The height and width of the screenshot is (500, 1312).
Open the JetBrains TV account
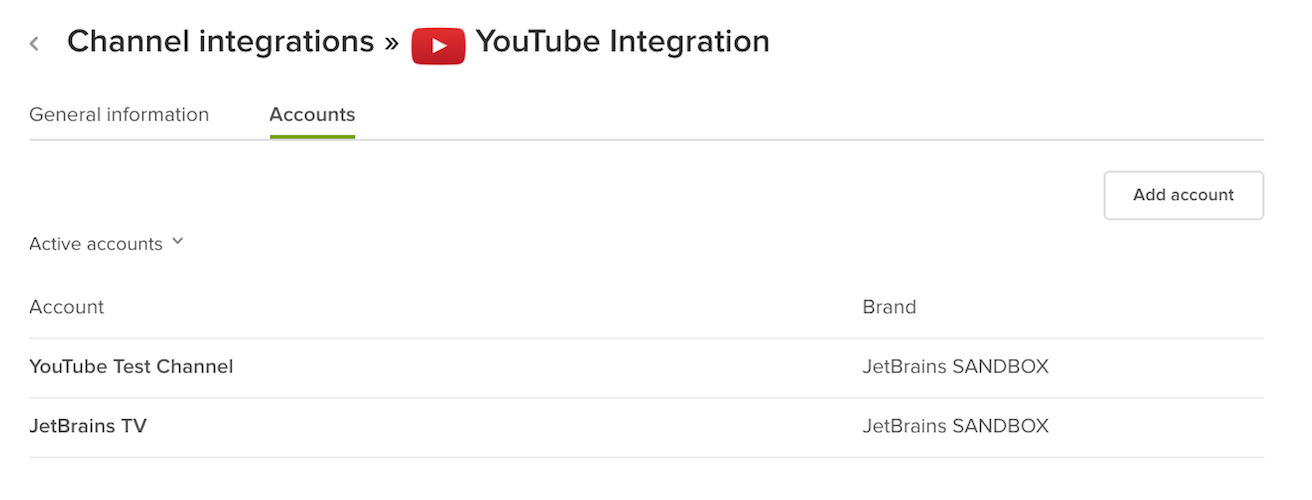[88, 426]
